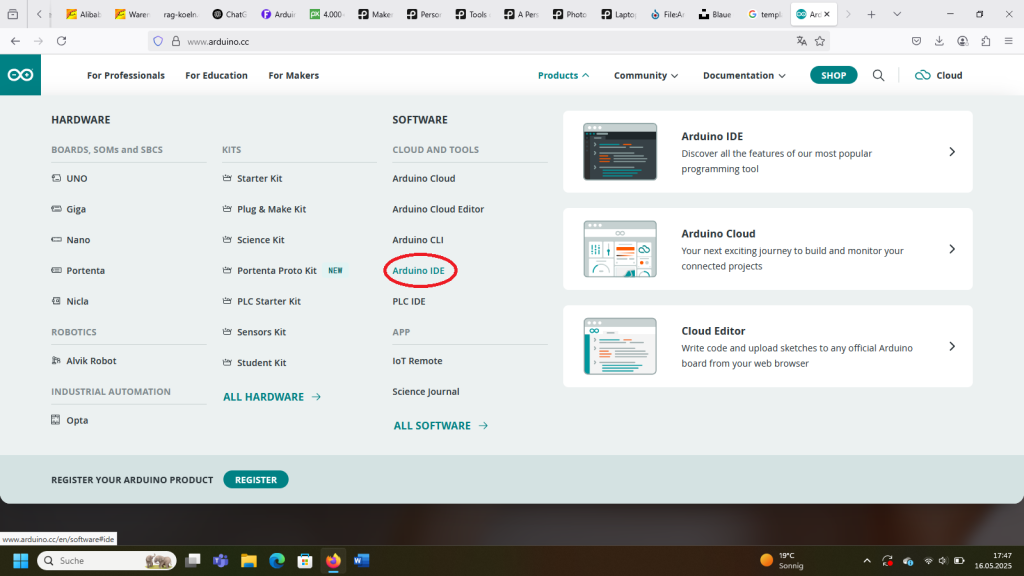1024x576 pixels.
Task: Open the Arduino IDE software link
Action: [x=419, y=270]
